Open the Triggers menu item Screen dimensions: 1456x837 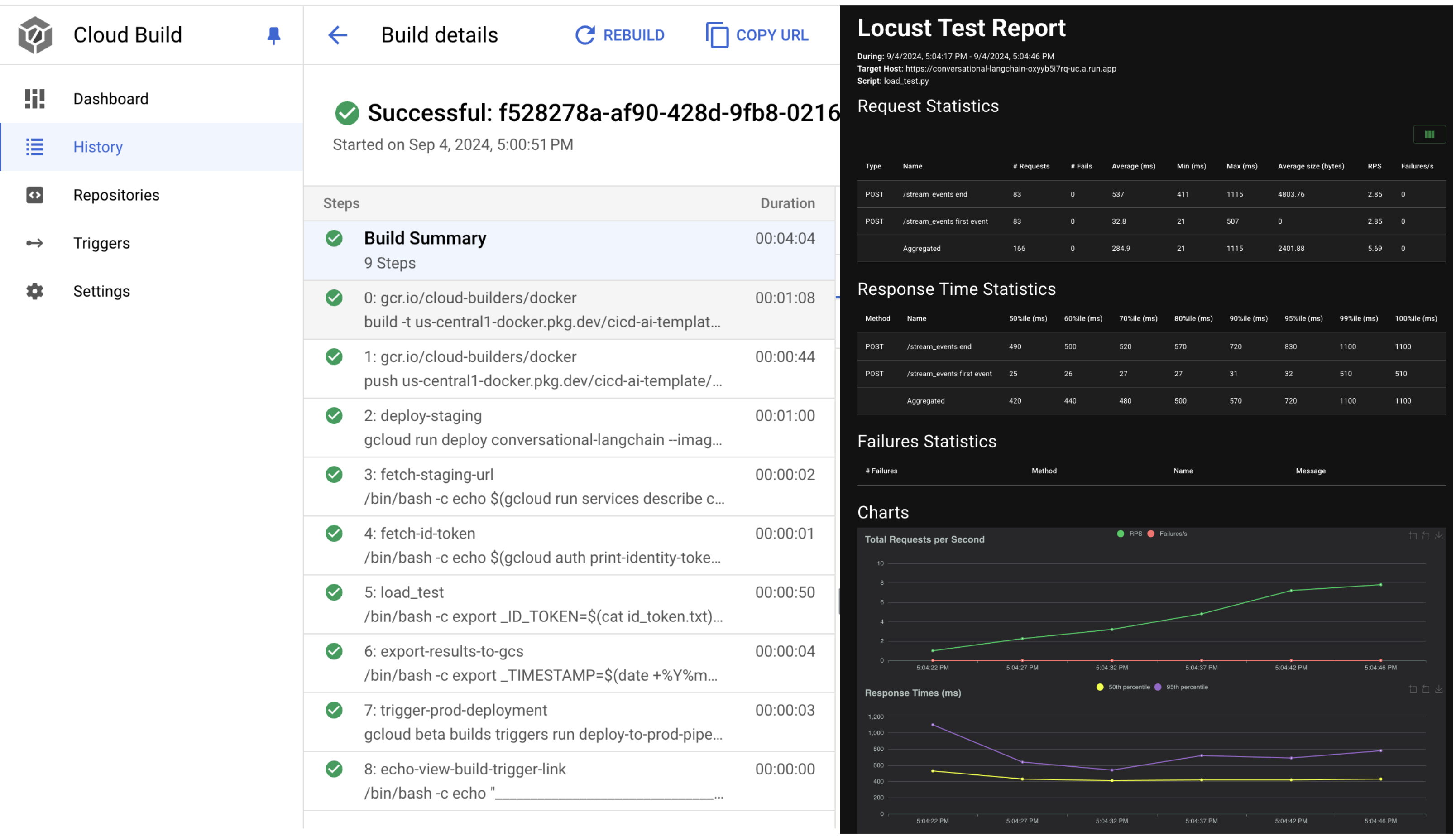[101, 243]
